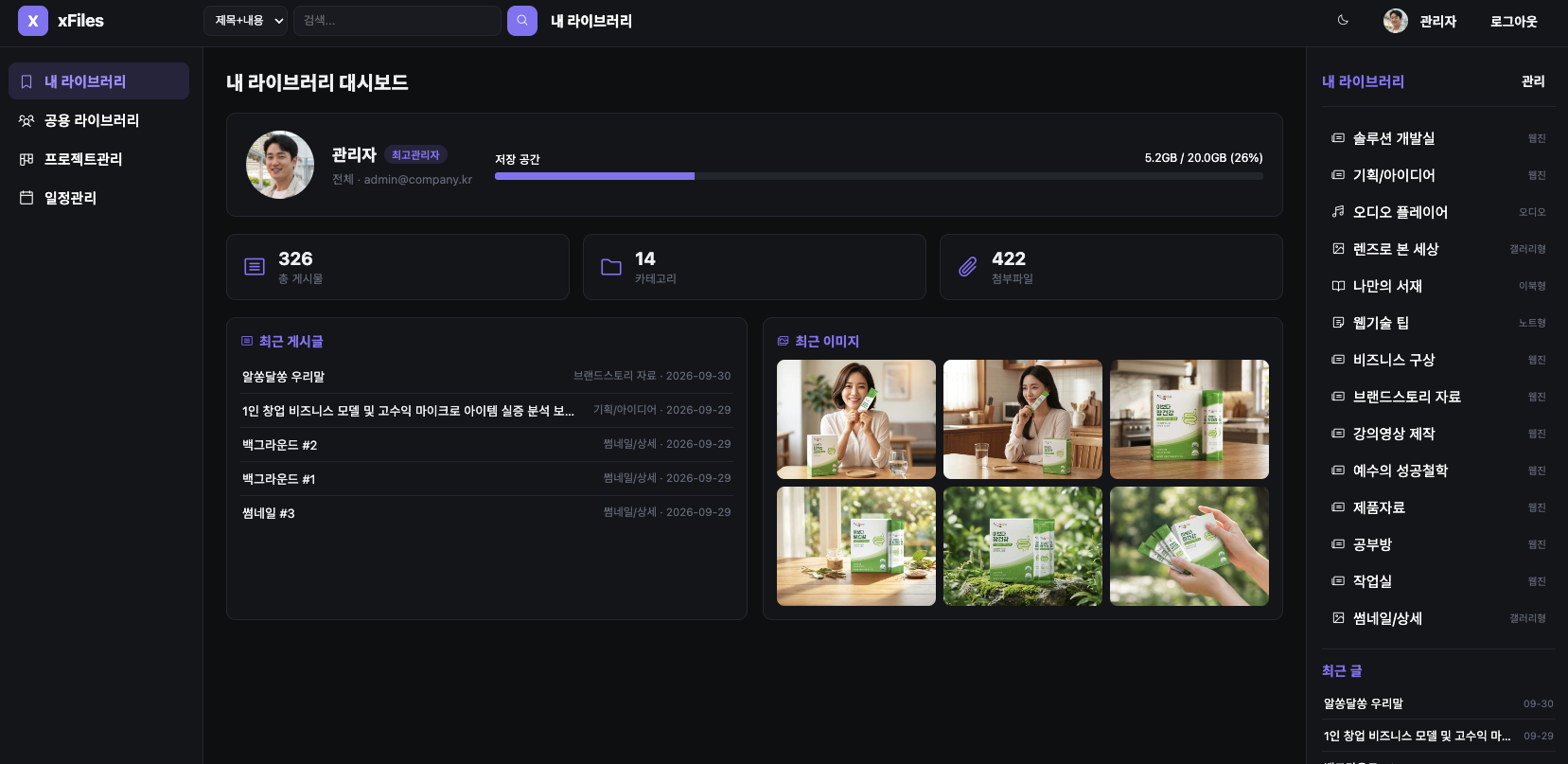
Task: Open the 제목+내용 search scope dropdown
Action: tap(246, 21)
